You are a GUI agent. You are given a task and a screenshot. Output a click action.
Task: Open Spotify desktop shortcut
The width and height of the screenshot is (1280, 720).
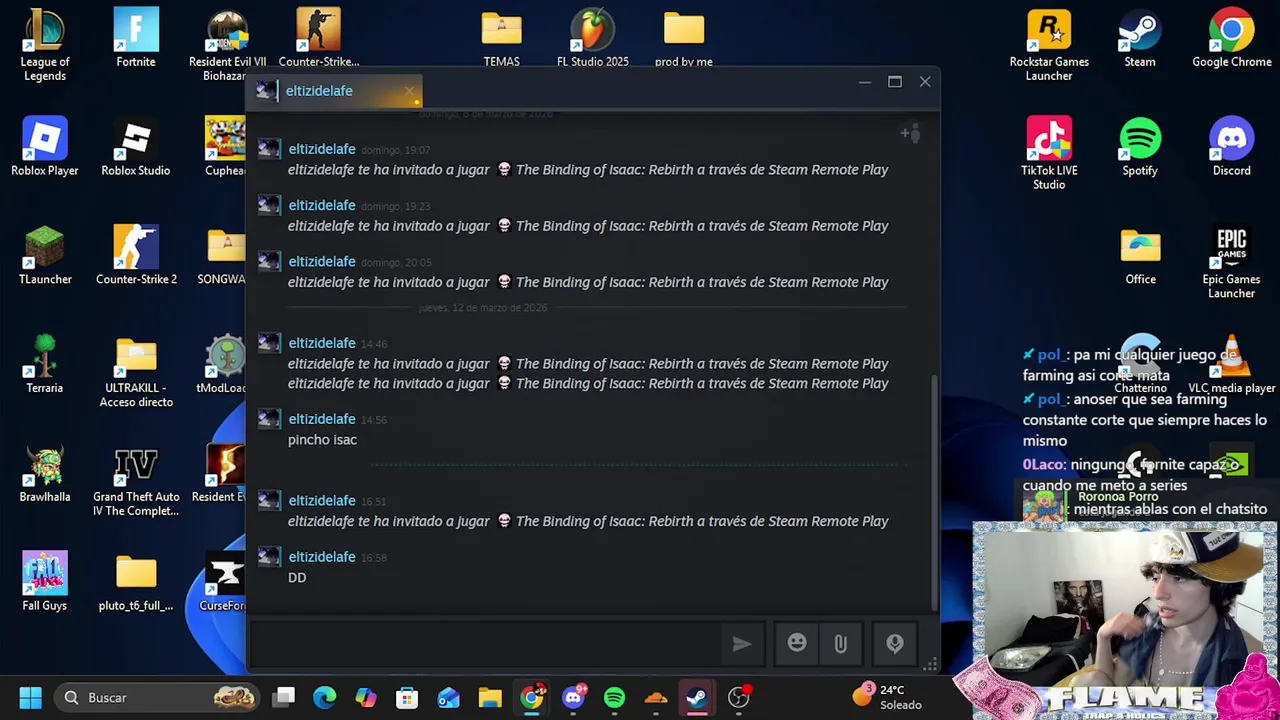click(x=1140, y=147)
